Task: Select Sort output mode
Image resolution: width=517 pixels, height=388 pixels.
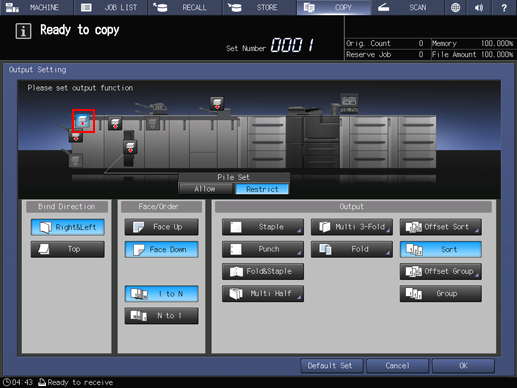Action: [x=441, y=249]
